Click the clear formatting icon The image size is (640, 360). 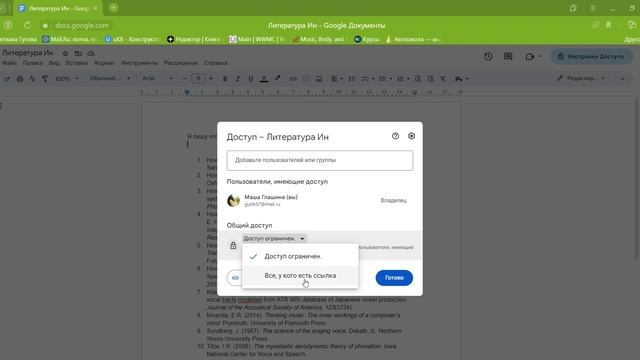click(x=443, y=78)
